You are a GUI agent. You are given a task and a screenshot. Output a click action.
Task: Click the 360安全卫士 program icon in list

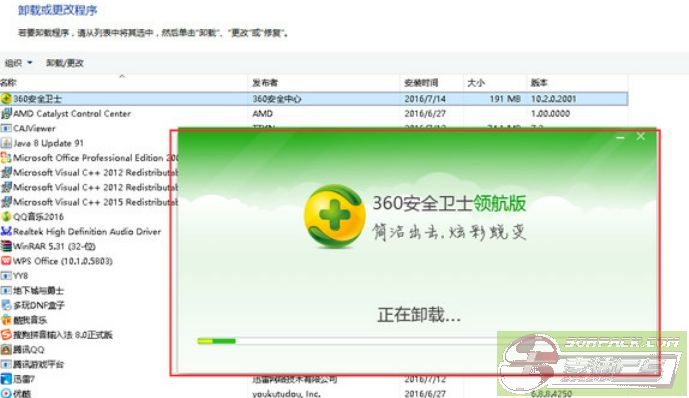[x=6, y=99]
